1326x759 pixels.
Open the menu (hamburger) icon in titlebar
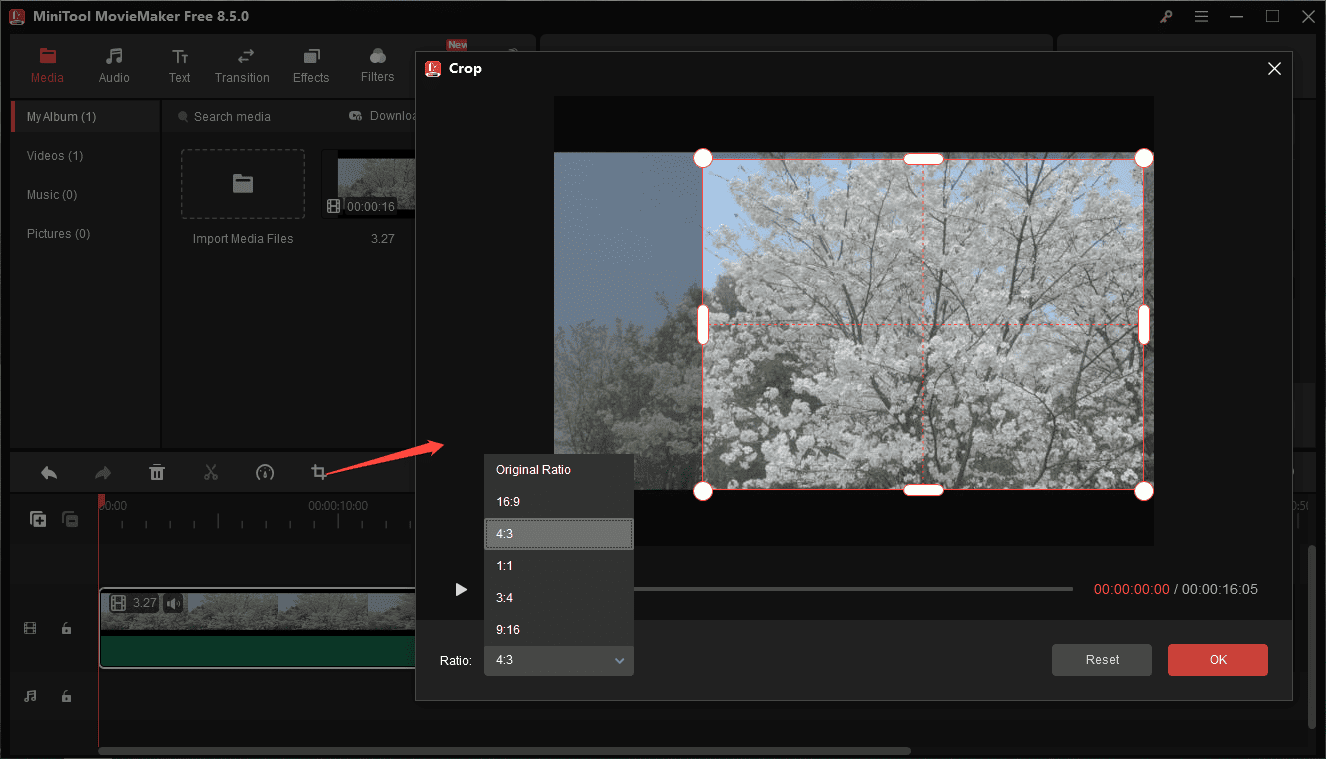[x=1201, y=16]
